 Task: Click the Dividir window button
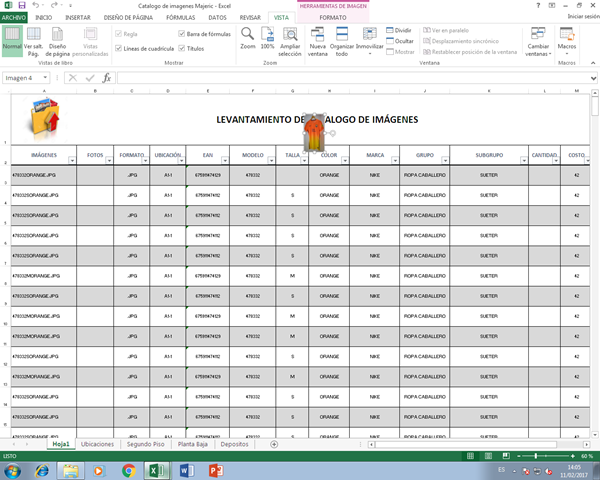[398, 31]
